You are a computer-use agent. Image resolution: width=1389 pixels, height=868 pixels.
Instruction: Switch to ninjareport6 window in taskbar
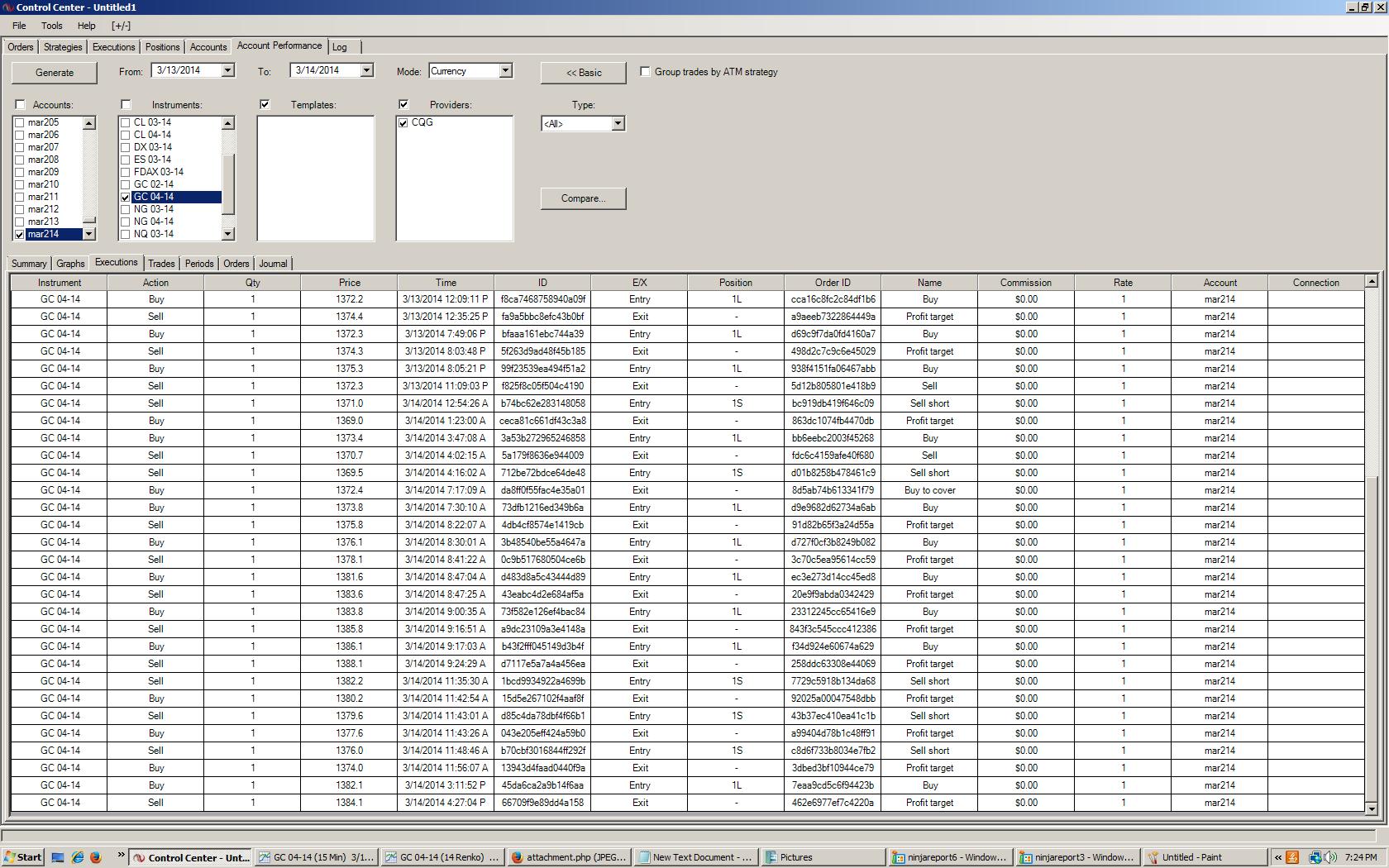pos(949,857)
